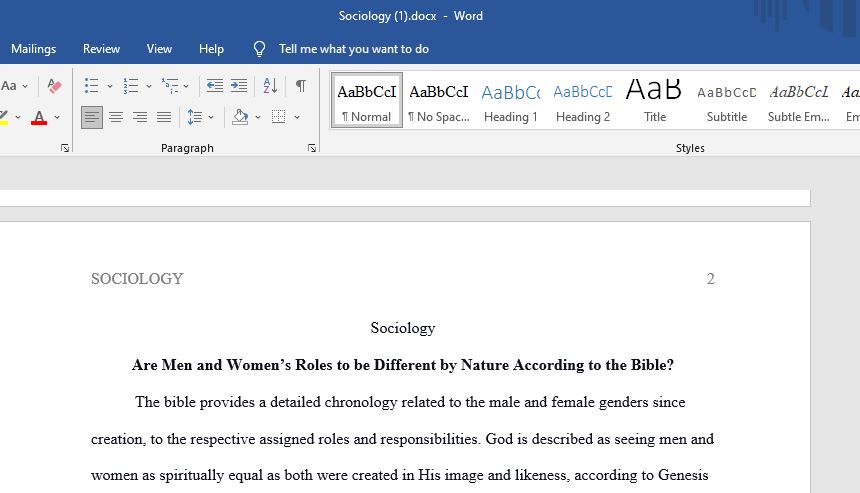Open the Paragraph settings dialog launcher
The image size is (860, 493).
coord(312,148)
